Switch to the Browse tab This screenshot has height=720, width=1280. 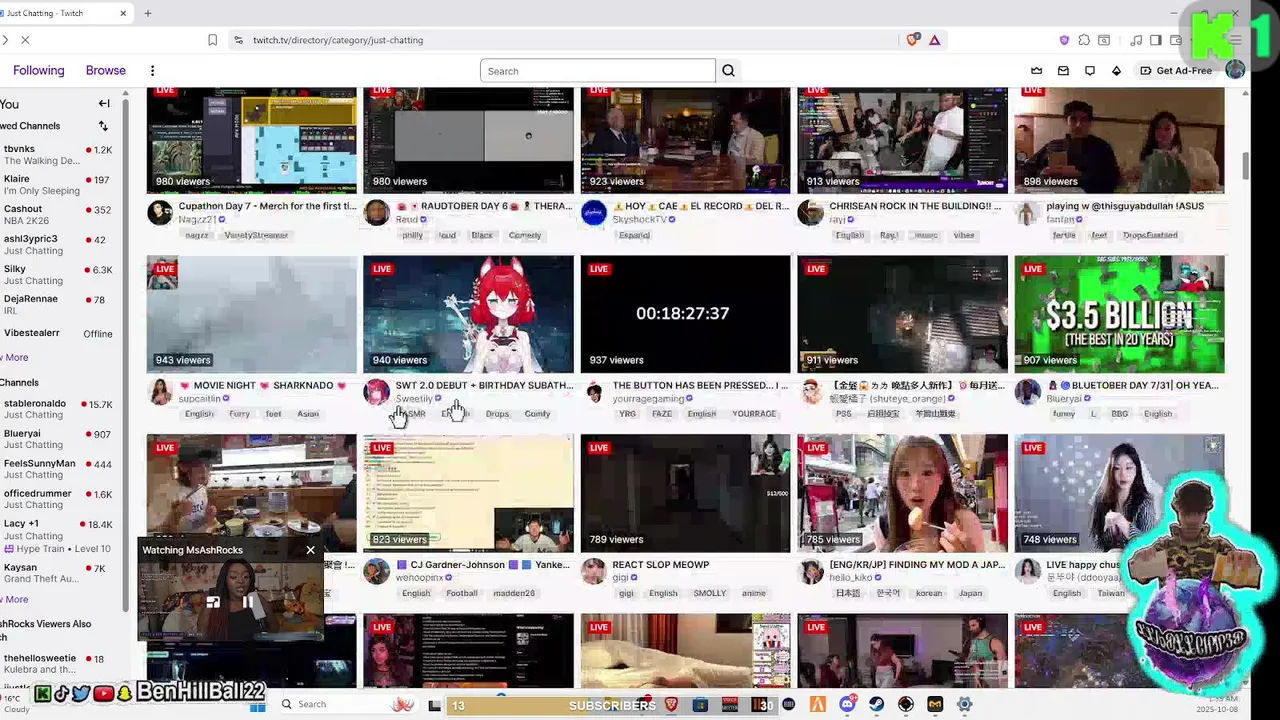(x=106, y=71)
